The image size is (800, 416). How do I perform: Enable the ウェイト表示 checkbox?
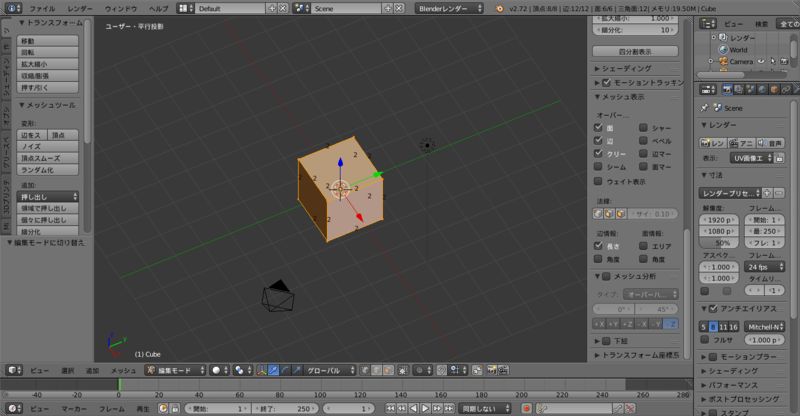tap(598, 181)
